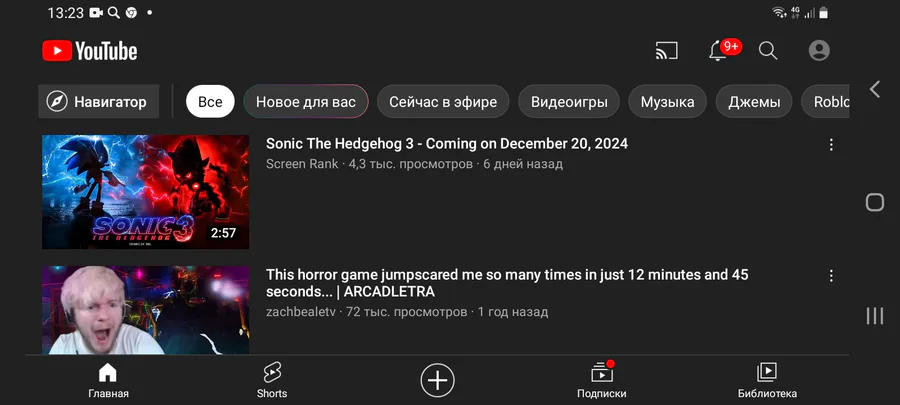Open the Библиотека tab

767,380
